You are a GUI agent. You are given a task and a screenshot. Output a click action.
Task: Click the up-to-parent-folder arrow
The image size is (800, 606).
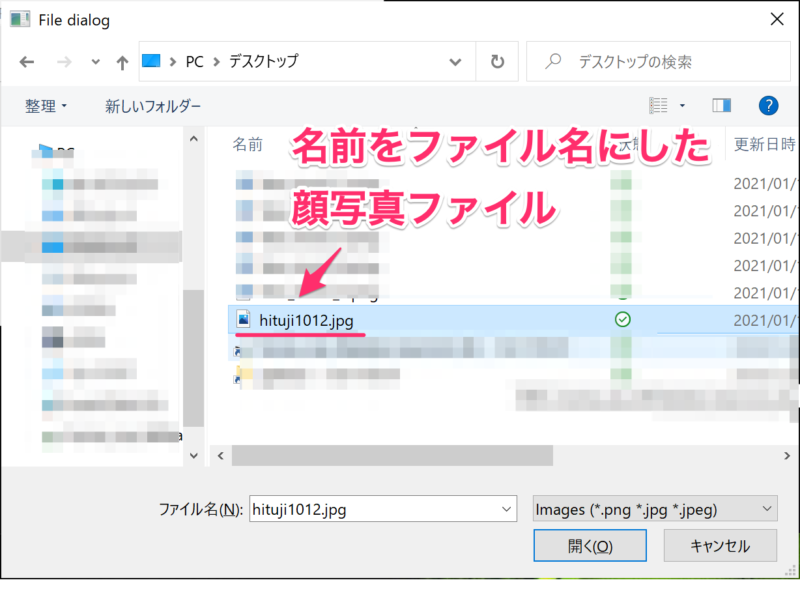(121, 61)
